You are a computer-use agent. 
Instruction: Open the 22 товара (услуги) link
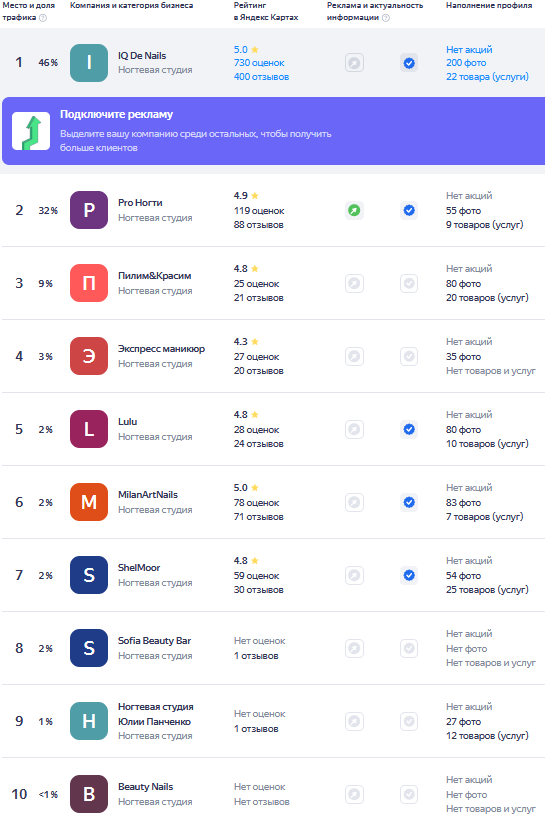pos(487,77)
